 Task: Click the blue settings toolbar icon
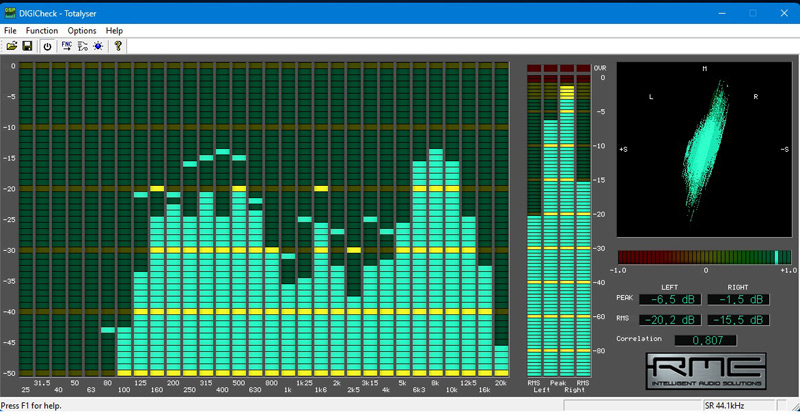click(x=98, y=46)
